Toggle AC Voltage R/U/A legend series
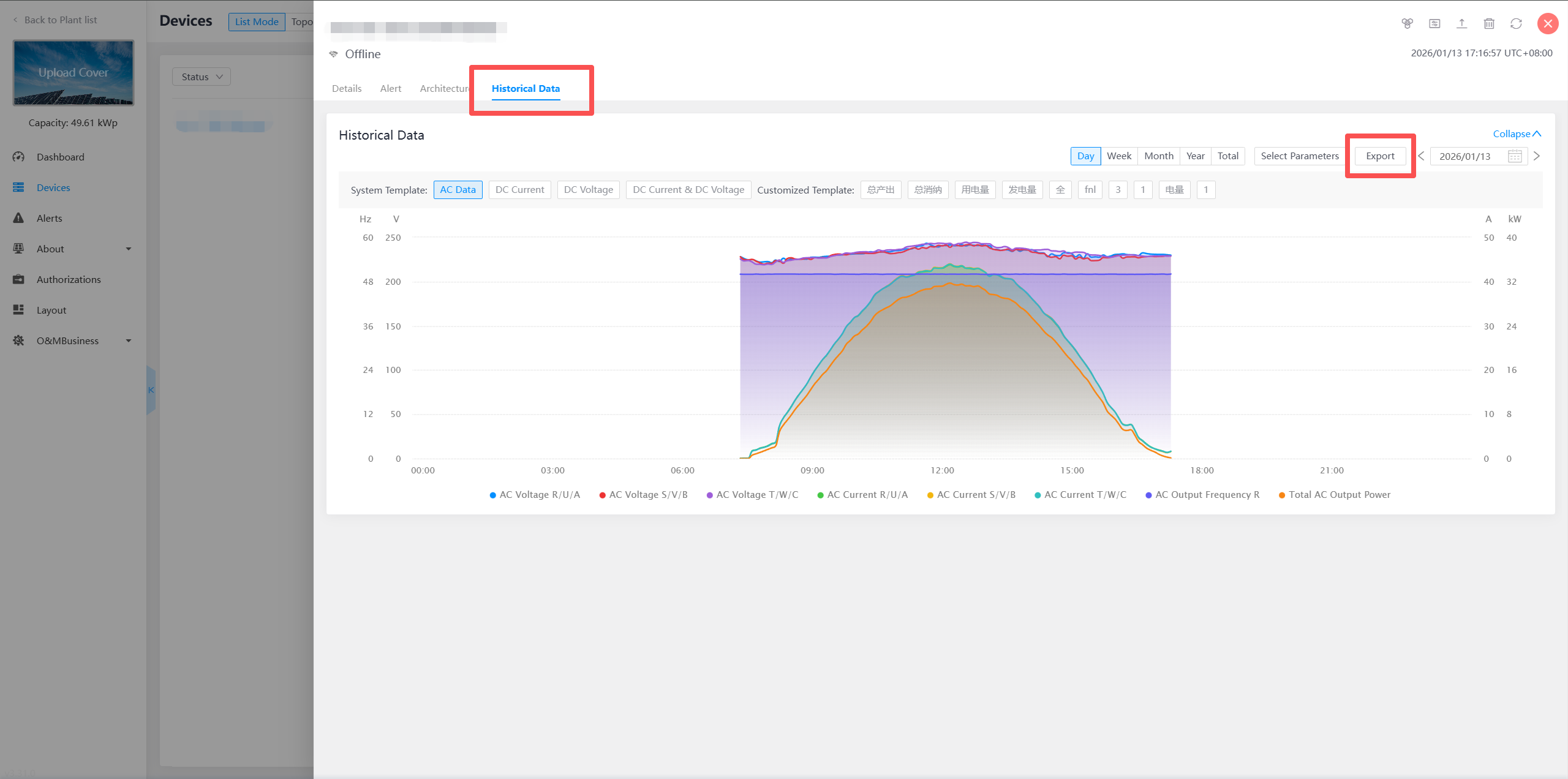The width and height of the screenshot is (1568, 779). point(539,495)
